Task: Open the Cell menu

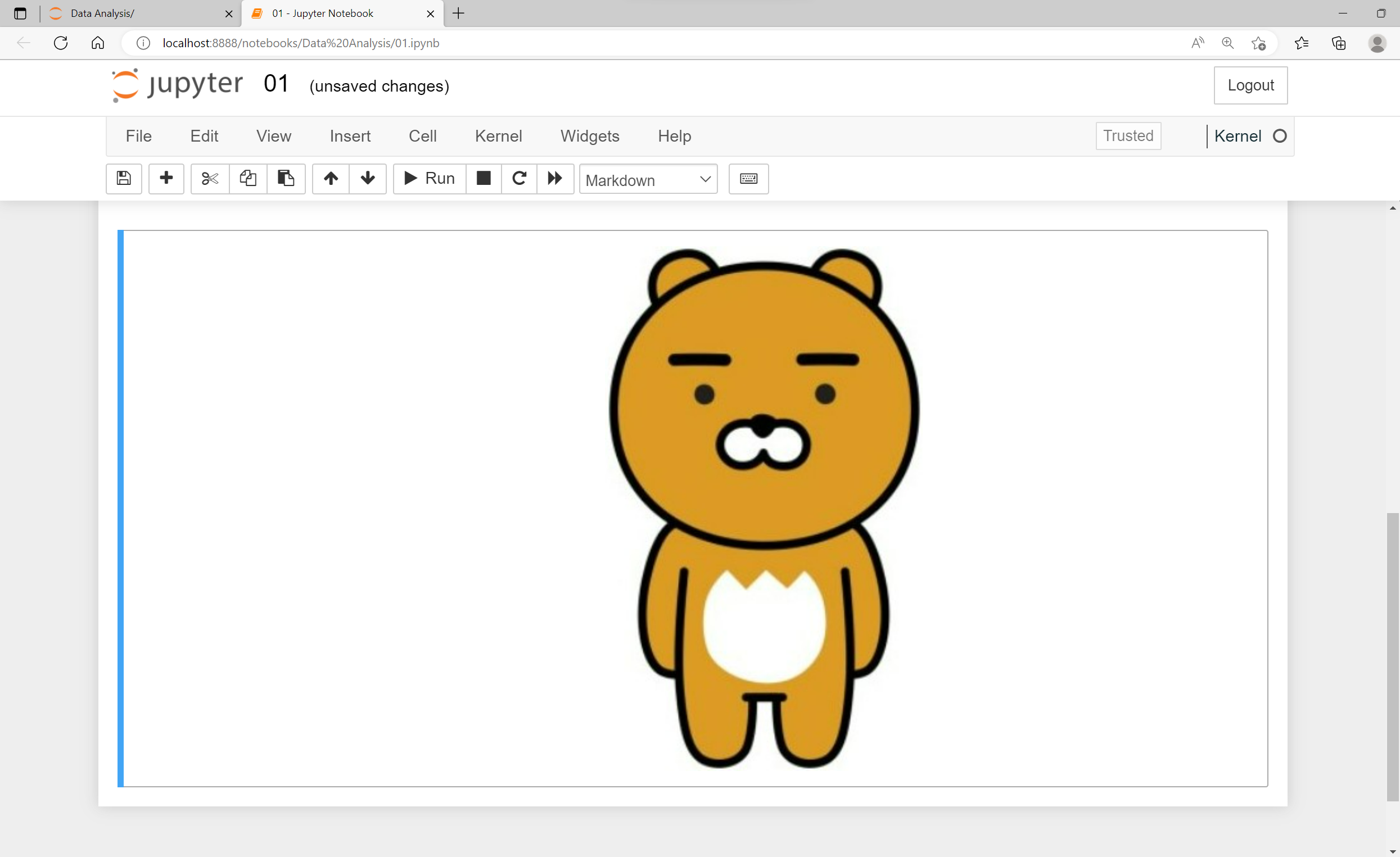Action: pyautogui.click(x=422, y=136)
